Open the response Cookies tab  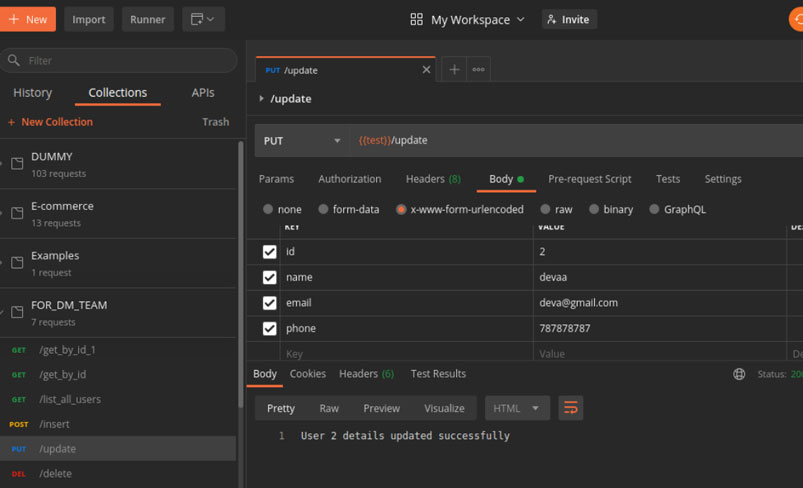(307, 374)
